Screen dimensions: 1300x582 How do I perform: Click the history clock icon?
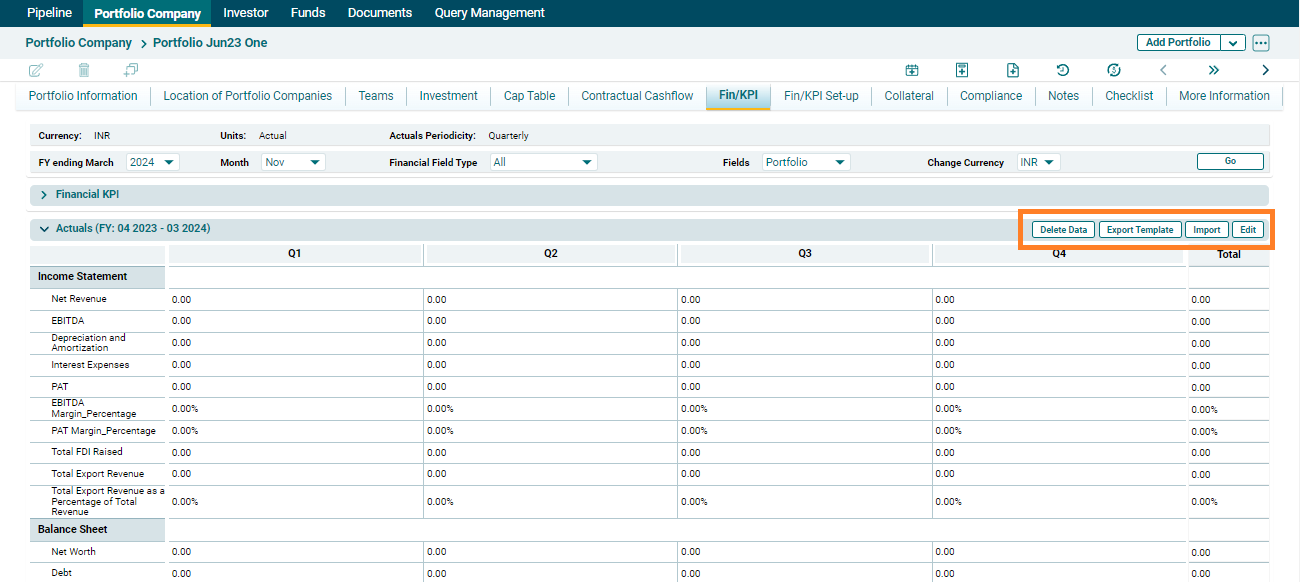click(1063, 70)
